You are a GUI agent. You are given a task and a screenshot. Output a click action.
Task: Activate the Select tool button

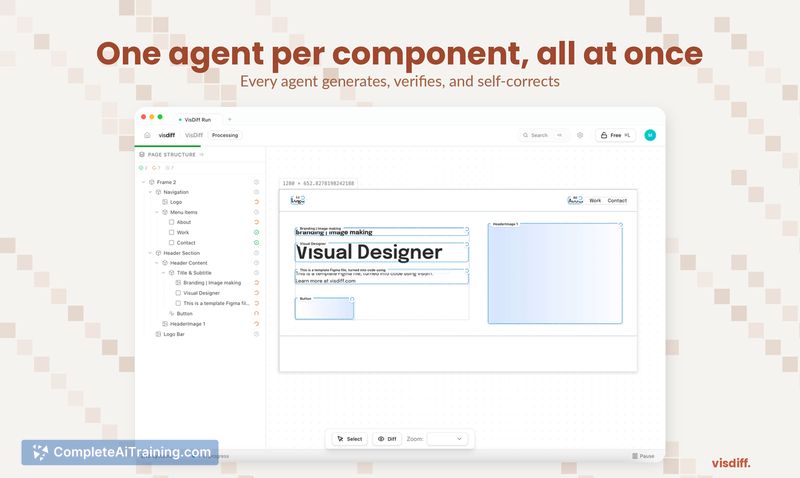tap(349, 439)
